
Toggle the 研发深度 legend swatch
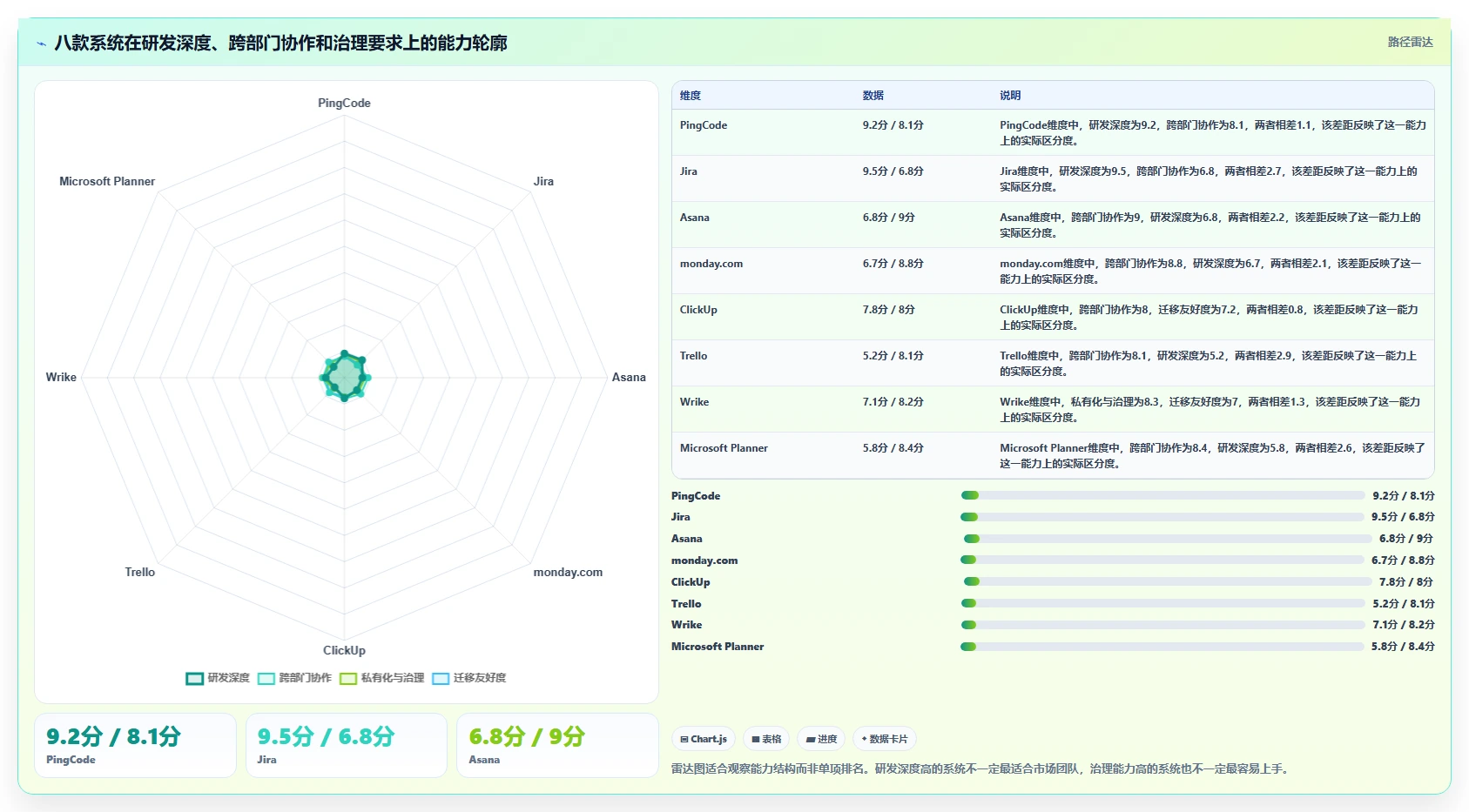point(195,679)
